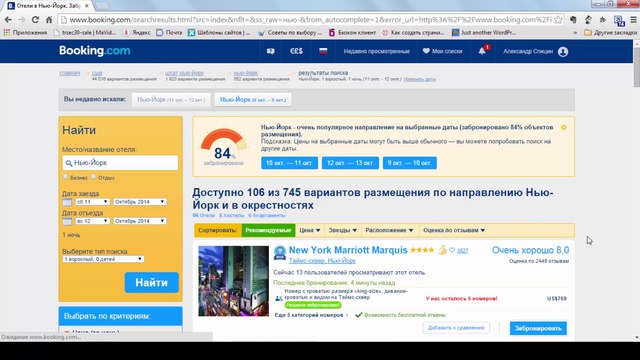Open recent search Нью-Йорк 11 окт. – 12 окт.
This screenshot has height=360, width=640.
[171, 100]
